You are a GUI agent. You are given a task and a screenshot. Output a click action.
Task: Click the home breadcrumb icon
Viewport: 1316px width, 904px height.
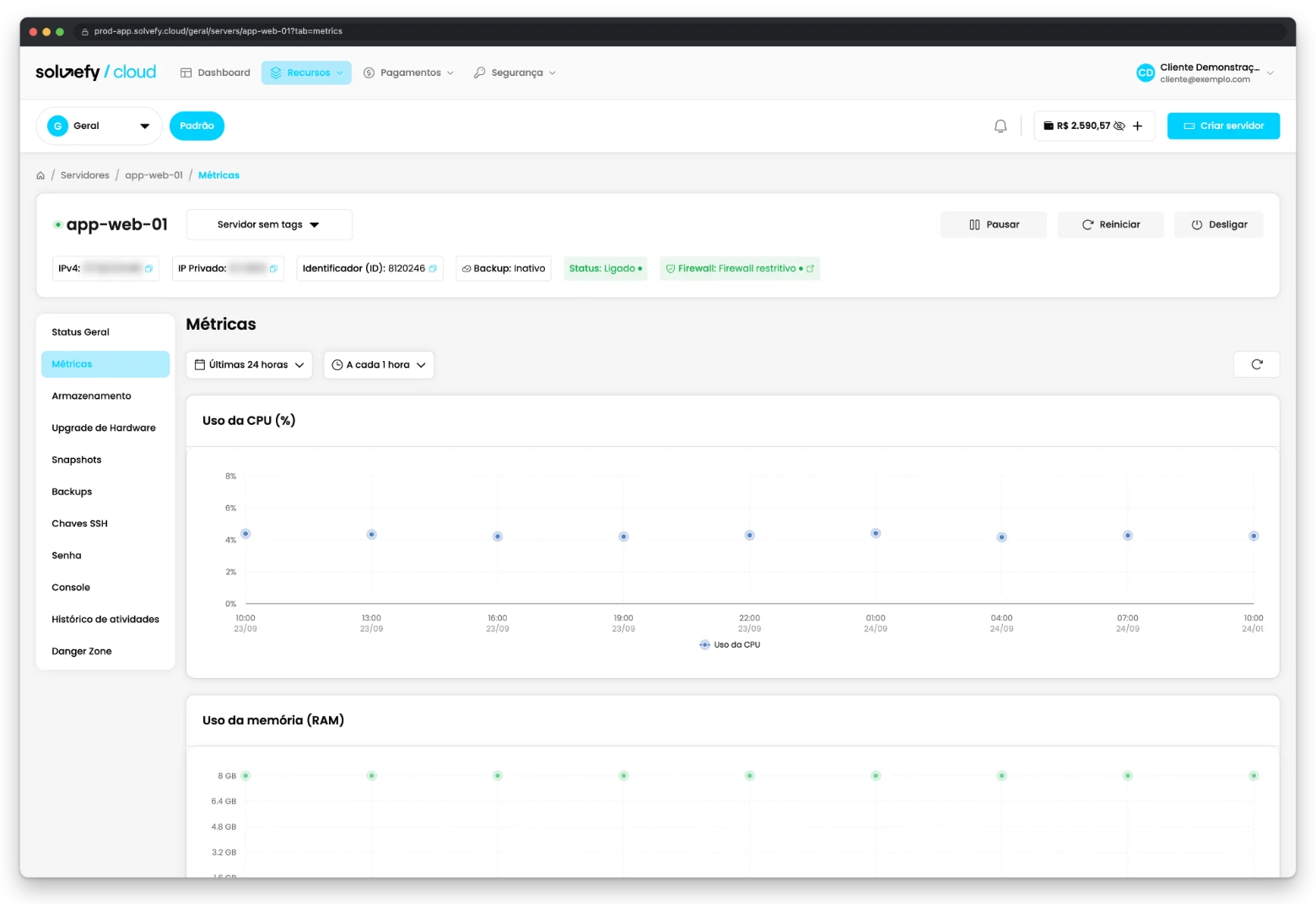tap(40, 175)
